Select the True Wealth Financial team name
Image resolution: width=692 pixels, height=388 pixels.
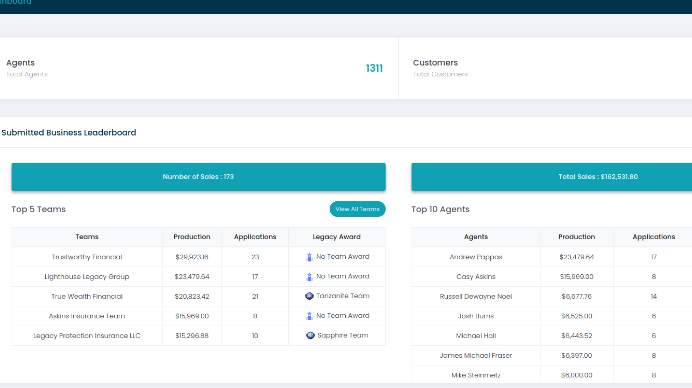coord(87,297)
